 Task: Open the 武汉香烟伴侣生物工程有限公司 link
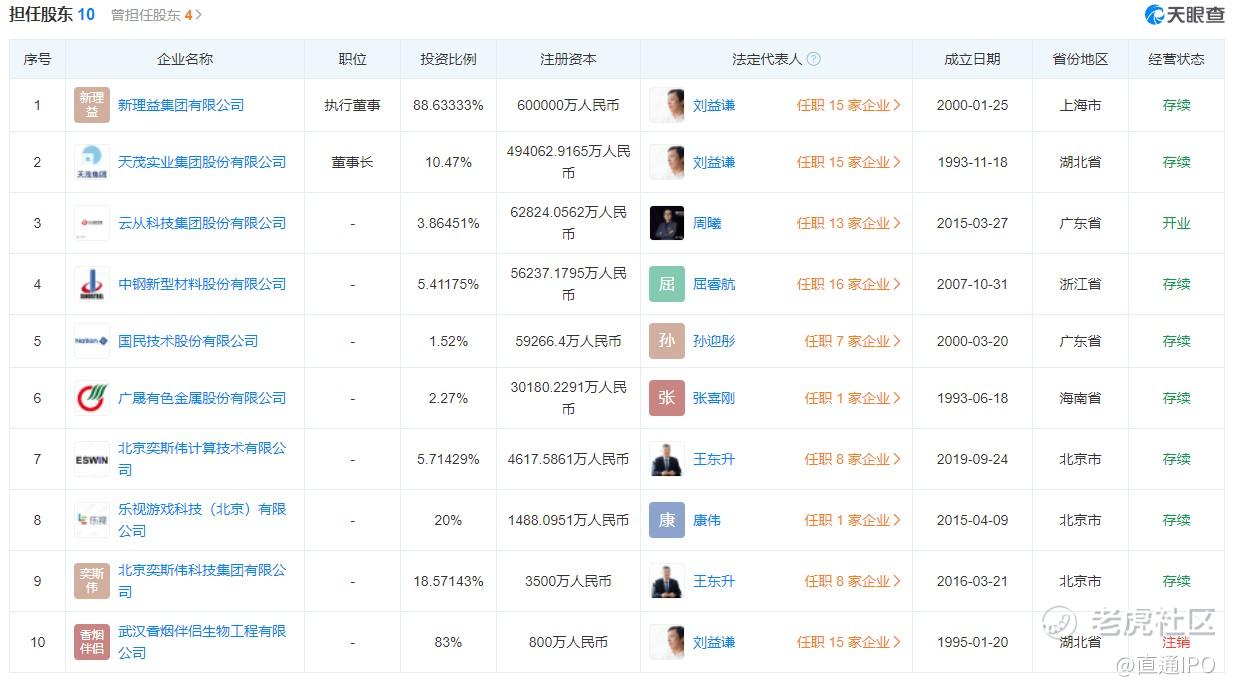[x=202, y=642]
